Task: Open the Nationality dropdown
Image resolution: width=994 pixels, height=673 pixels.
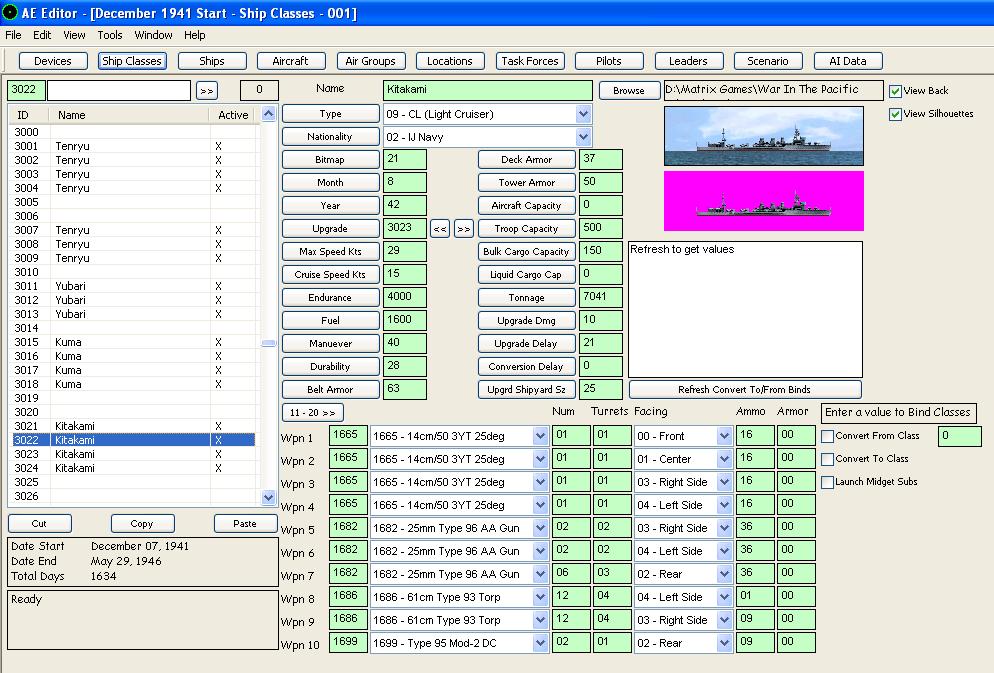Action: 583,137
